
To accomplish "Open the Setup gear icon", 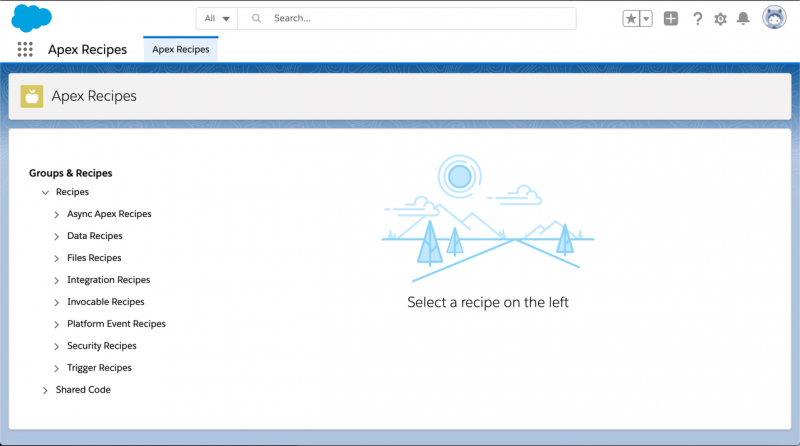I will (720, 19).
